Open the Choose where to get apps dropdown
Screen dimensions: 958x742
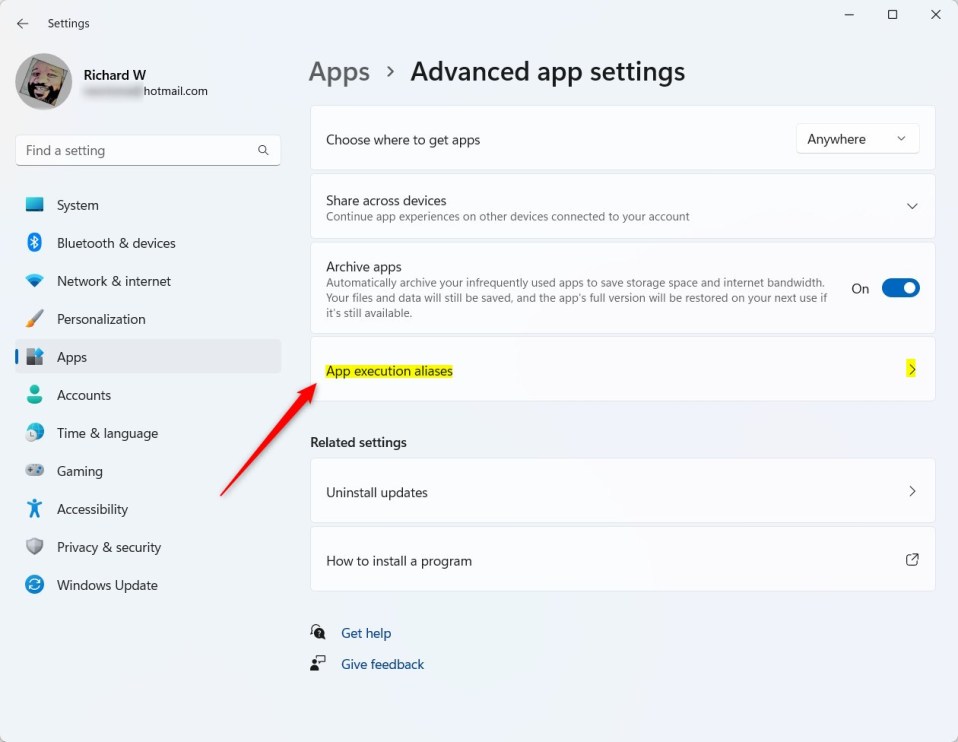857,139
